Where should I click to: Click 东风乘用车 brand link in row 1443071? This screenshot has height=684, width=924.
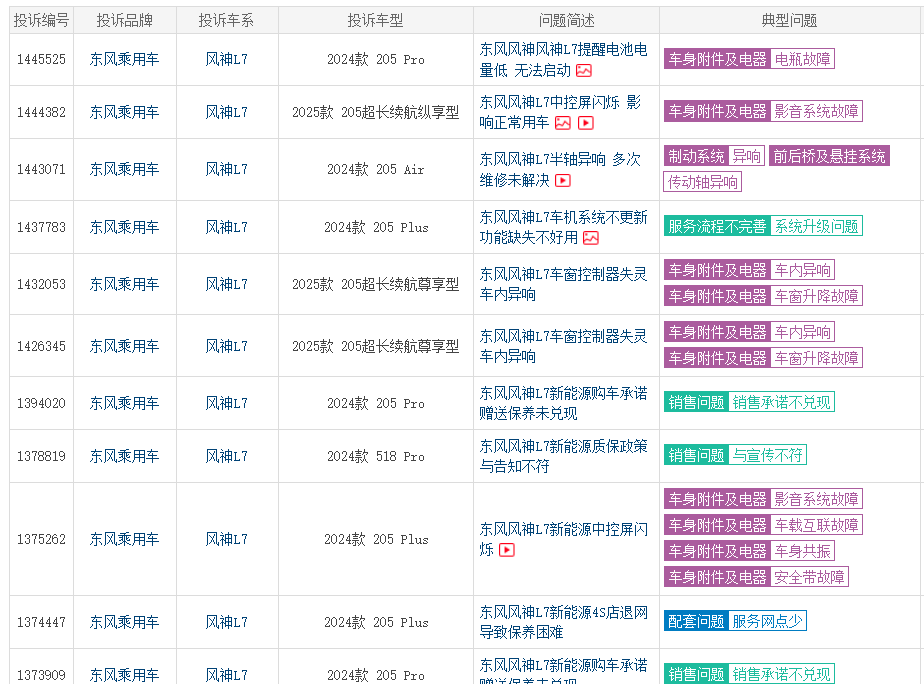tap(124, 170)
